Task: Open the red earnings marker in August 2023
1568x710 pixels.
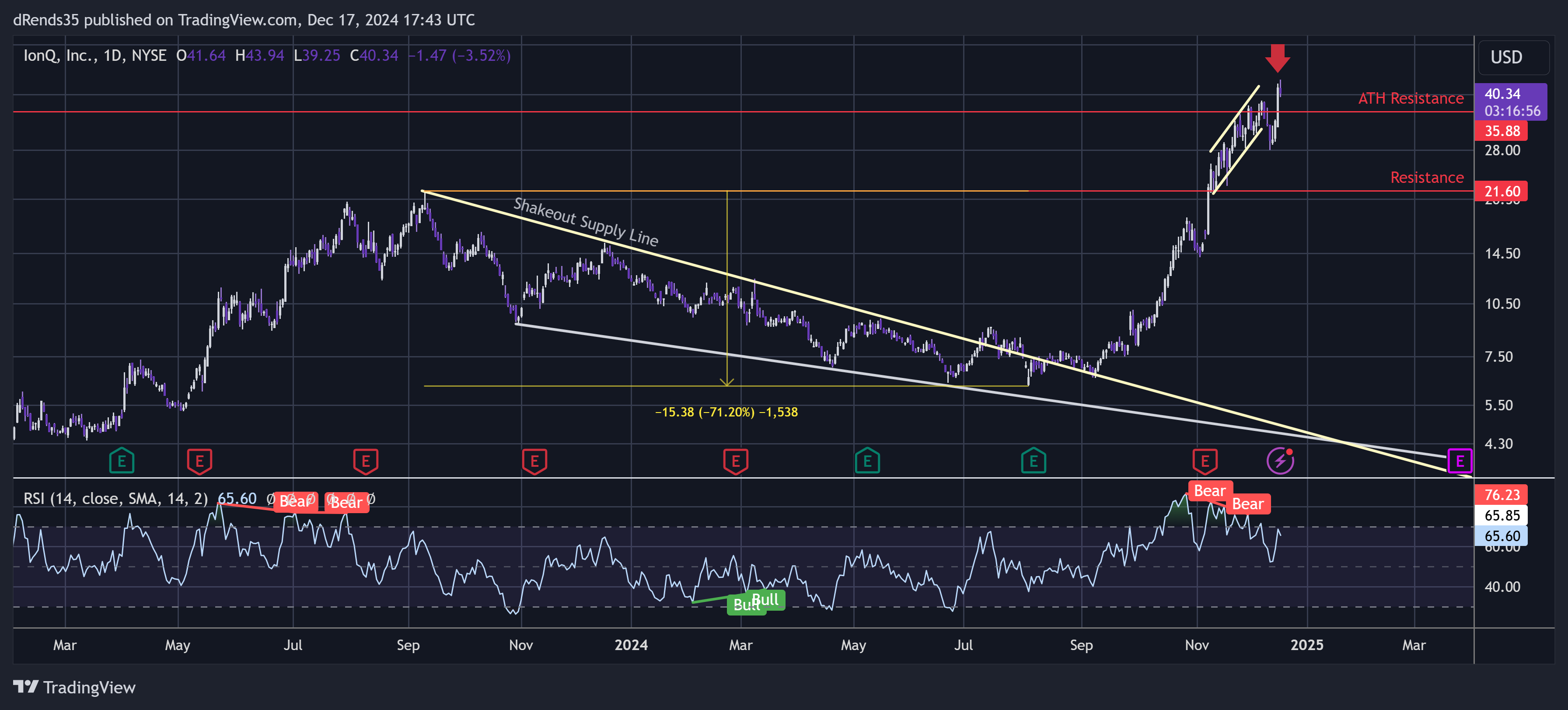Action: point(365,461)
